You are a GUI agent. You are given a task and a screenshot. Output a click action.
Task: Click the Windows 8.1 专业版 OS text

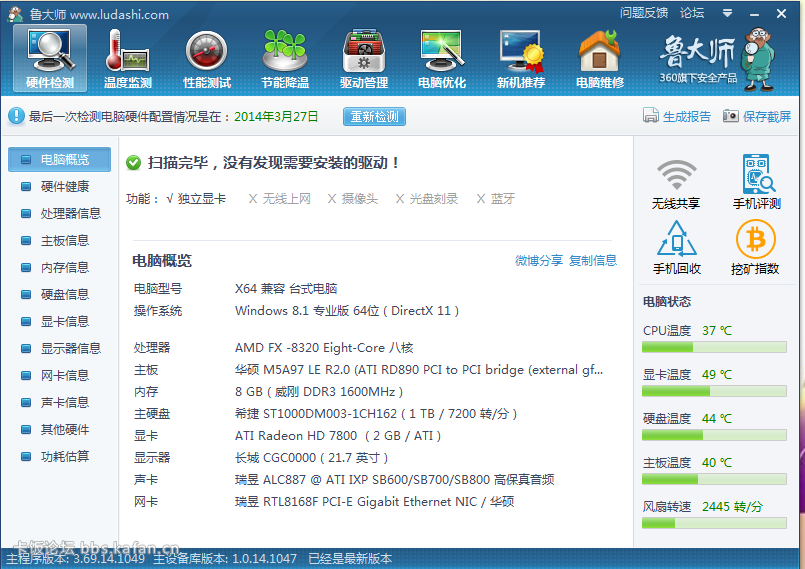[347, 311]
